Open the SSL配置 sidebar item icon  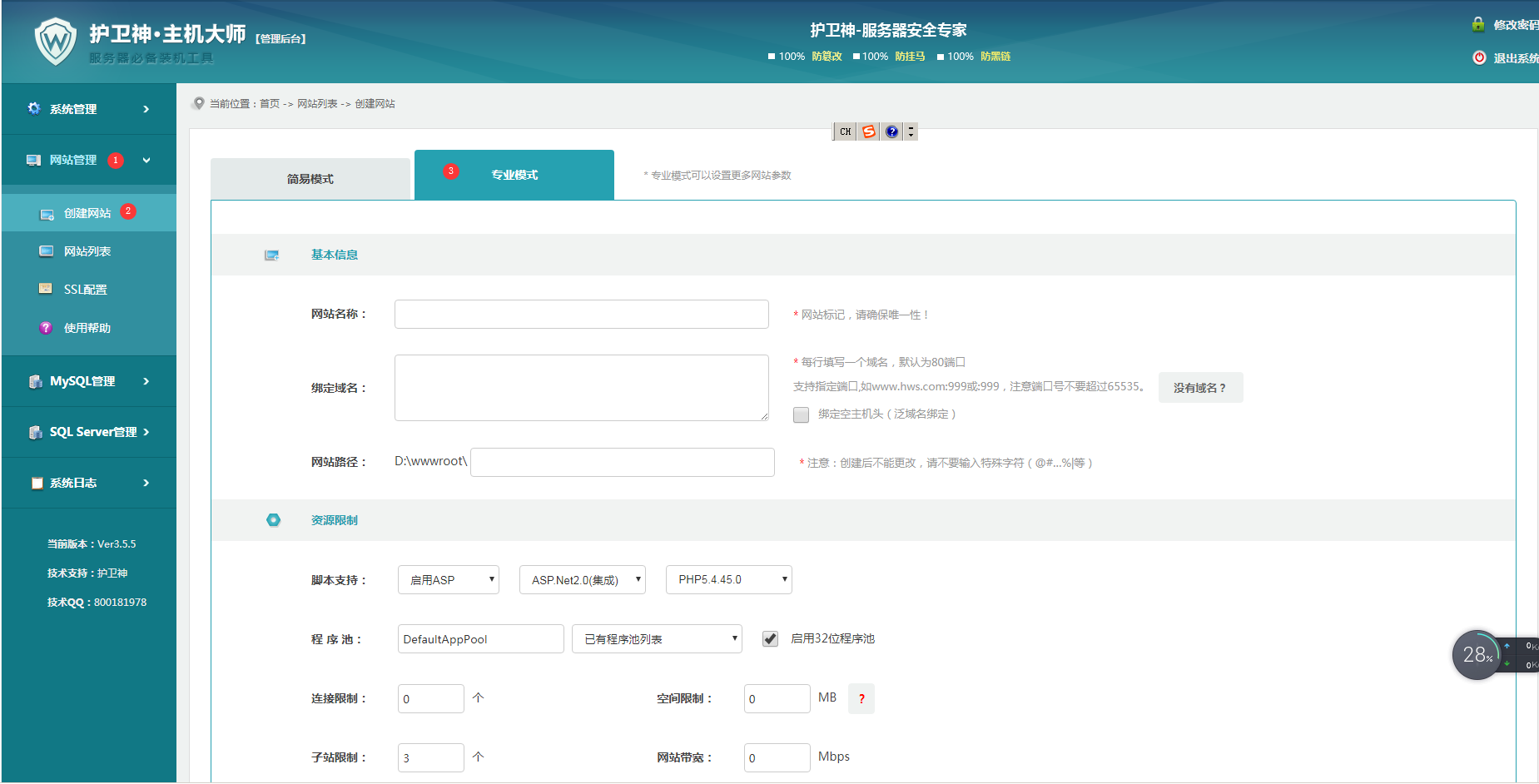coord(46,289)
